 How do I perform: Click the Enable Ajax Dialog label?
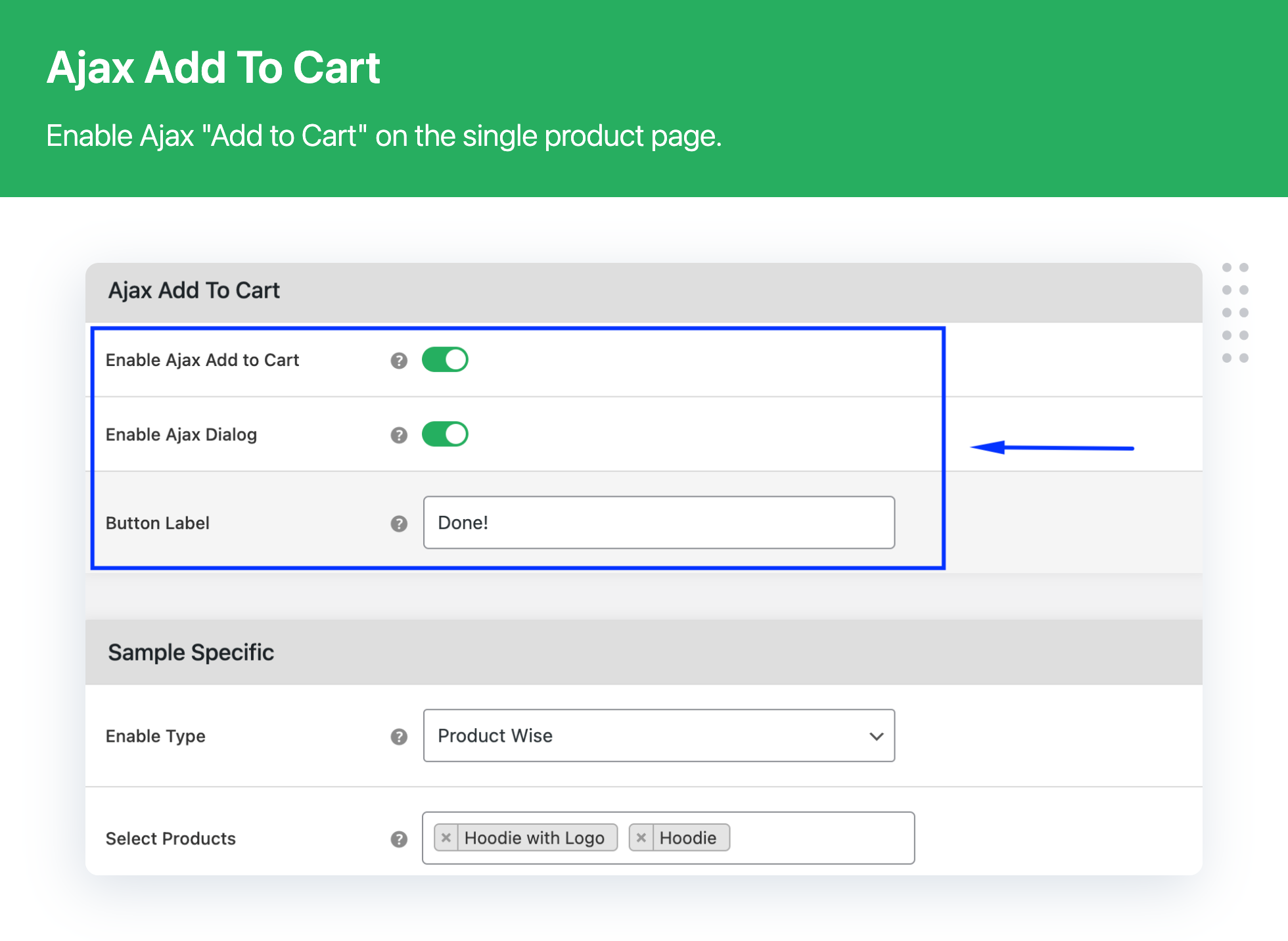click(x=181, y=435)
